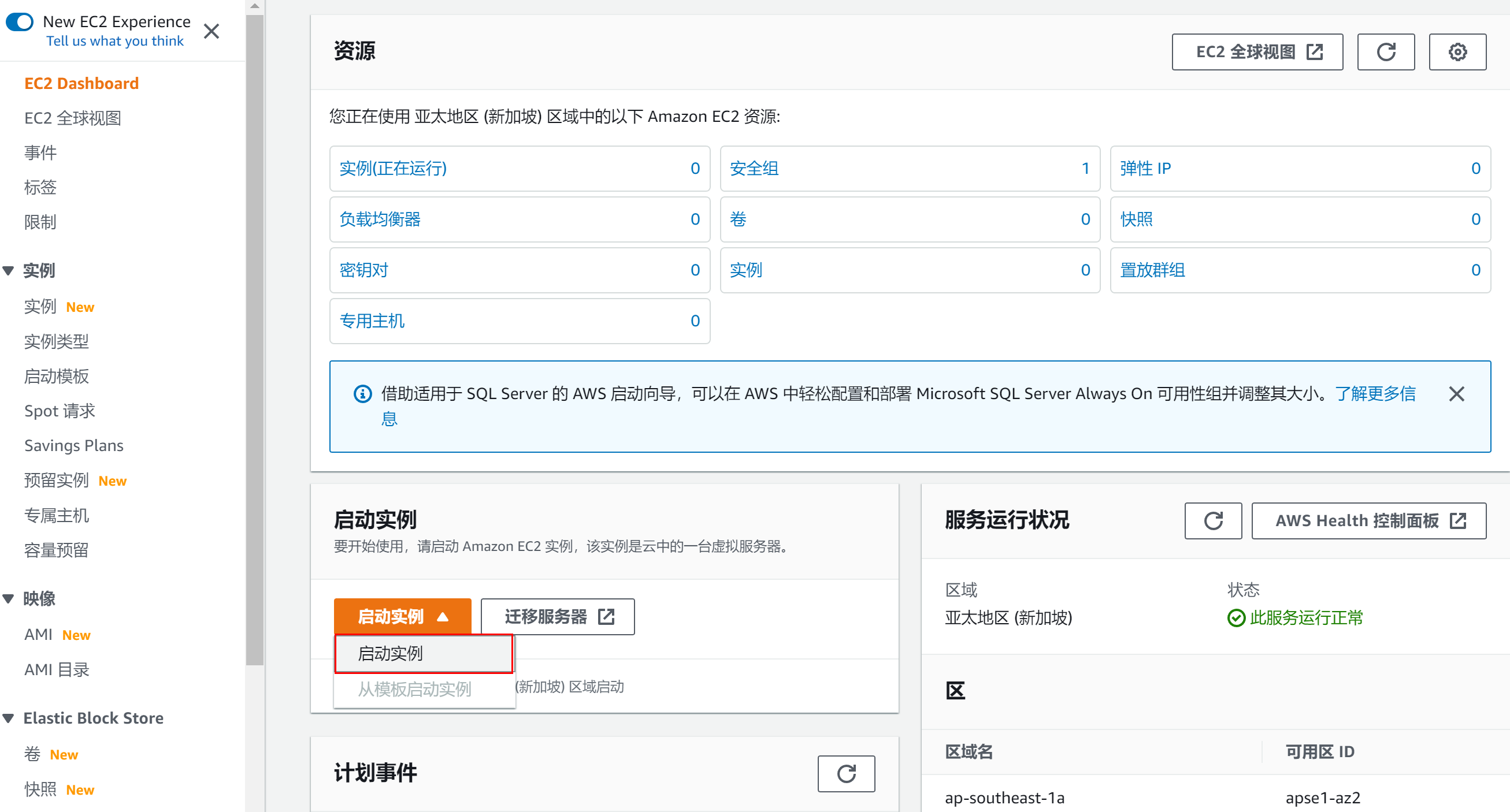Open the 负载均衡器 resource card
This screenshot has width=1510, height=812.
pyautogui.click(x=520, y=219)
